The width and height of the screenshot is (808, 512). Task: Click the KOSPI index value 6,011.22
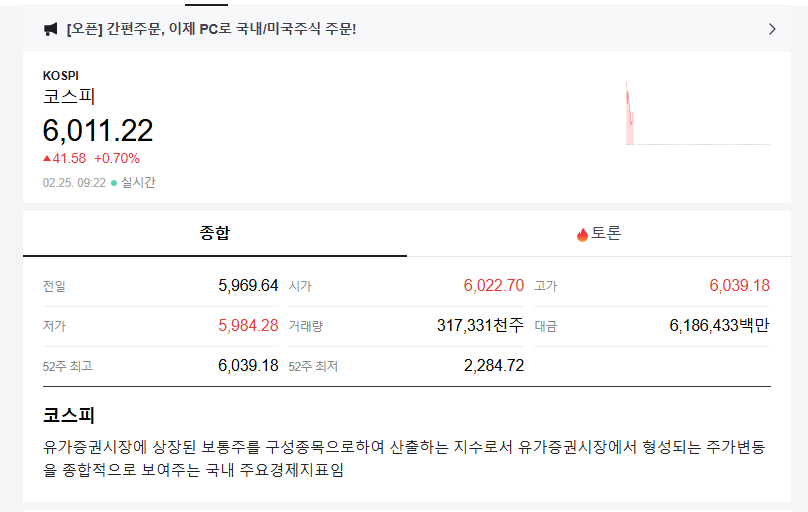[x=98, y=130]
